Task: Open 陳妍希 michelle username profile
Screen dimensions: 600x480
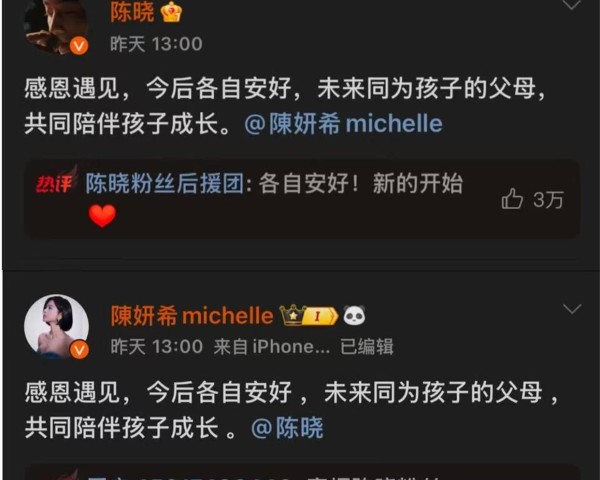Action: (x=192, y=316)
